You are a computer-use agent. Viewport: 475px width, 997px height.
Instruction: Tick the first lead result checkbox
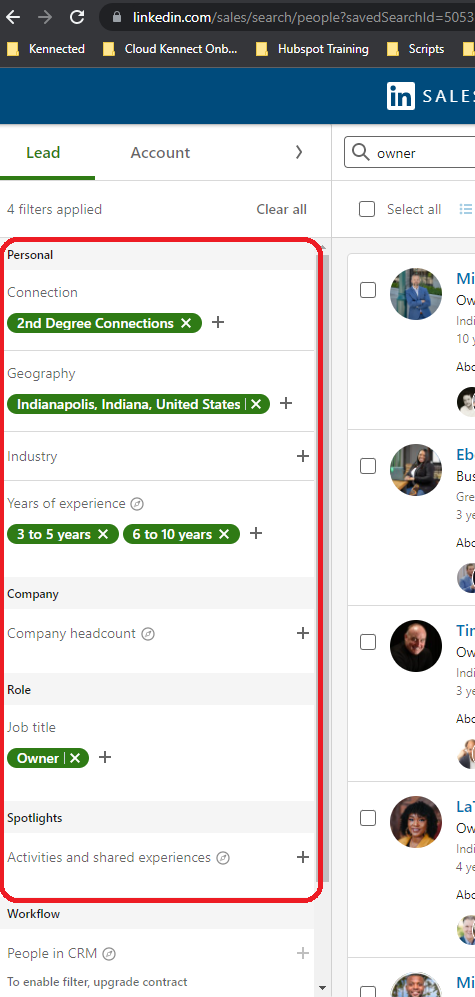[x=368, y=290]
